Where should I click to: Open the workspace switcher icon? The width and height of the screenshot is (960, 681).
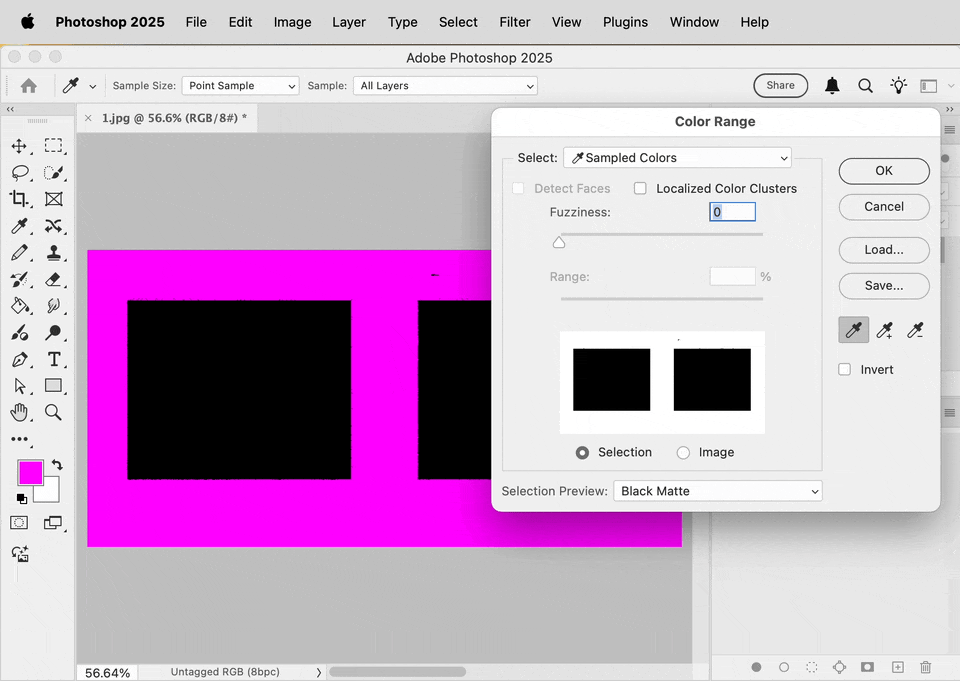pyautogui.click(x=929, y=86)
